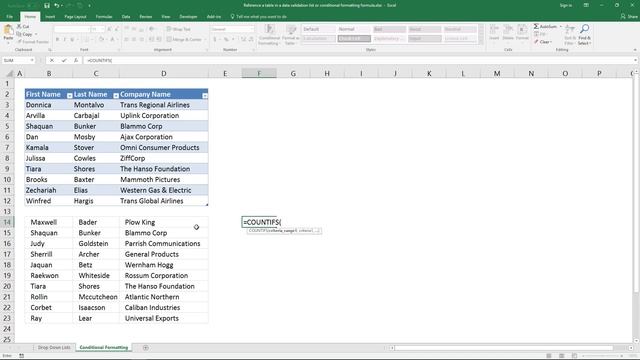Expand the formula bar with its chevron
This screenshot has height=360, width=640.
[x=636, y=60]
